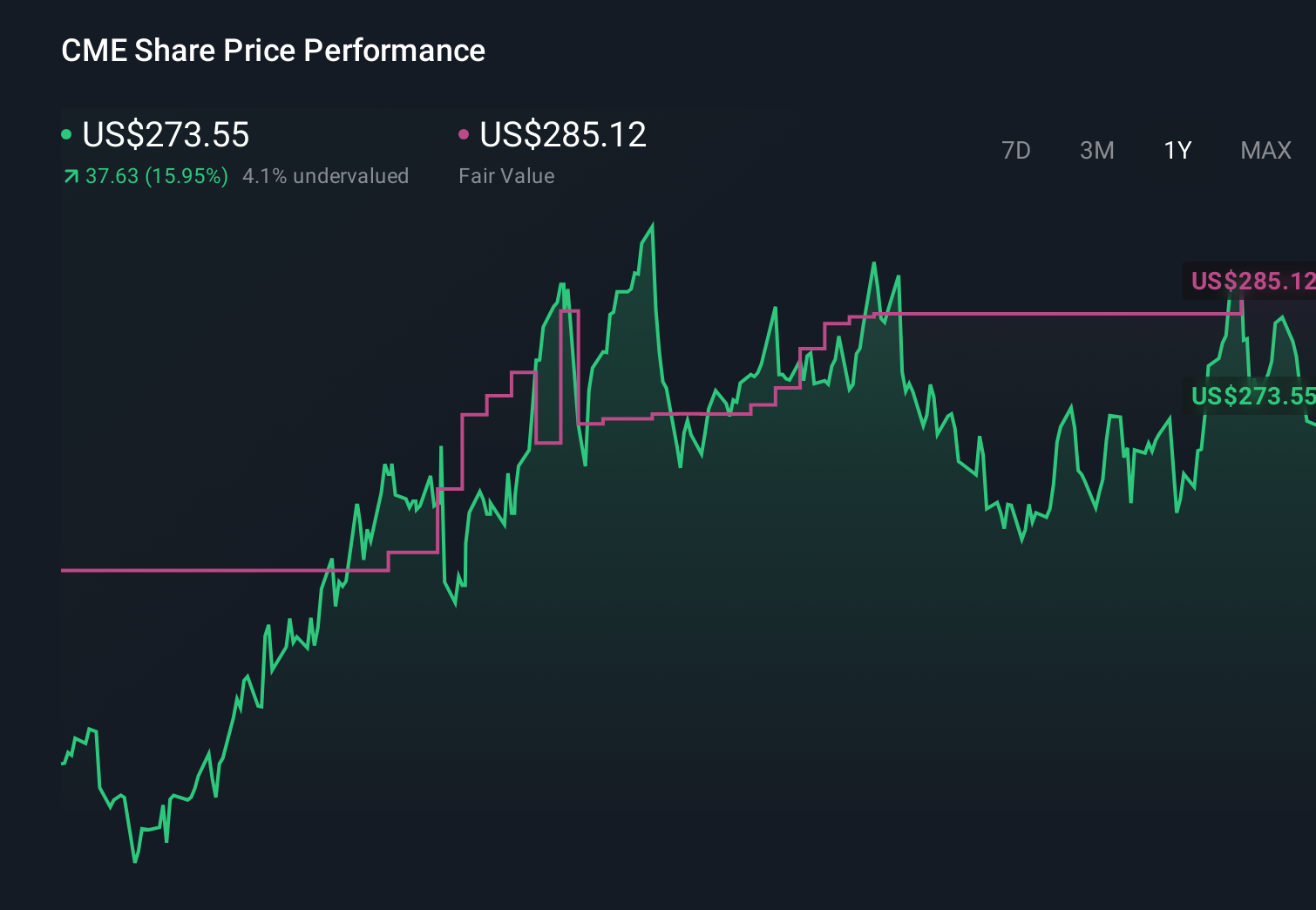Select the CME Share Price Performance title
Screen dimensions: 1316x910
[x=273, y=50]
